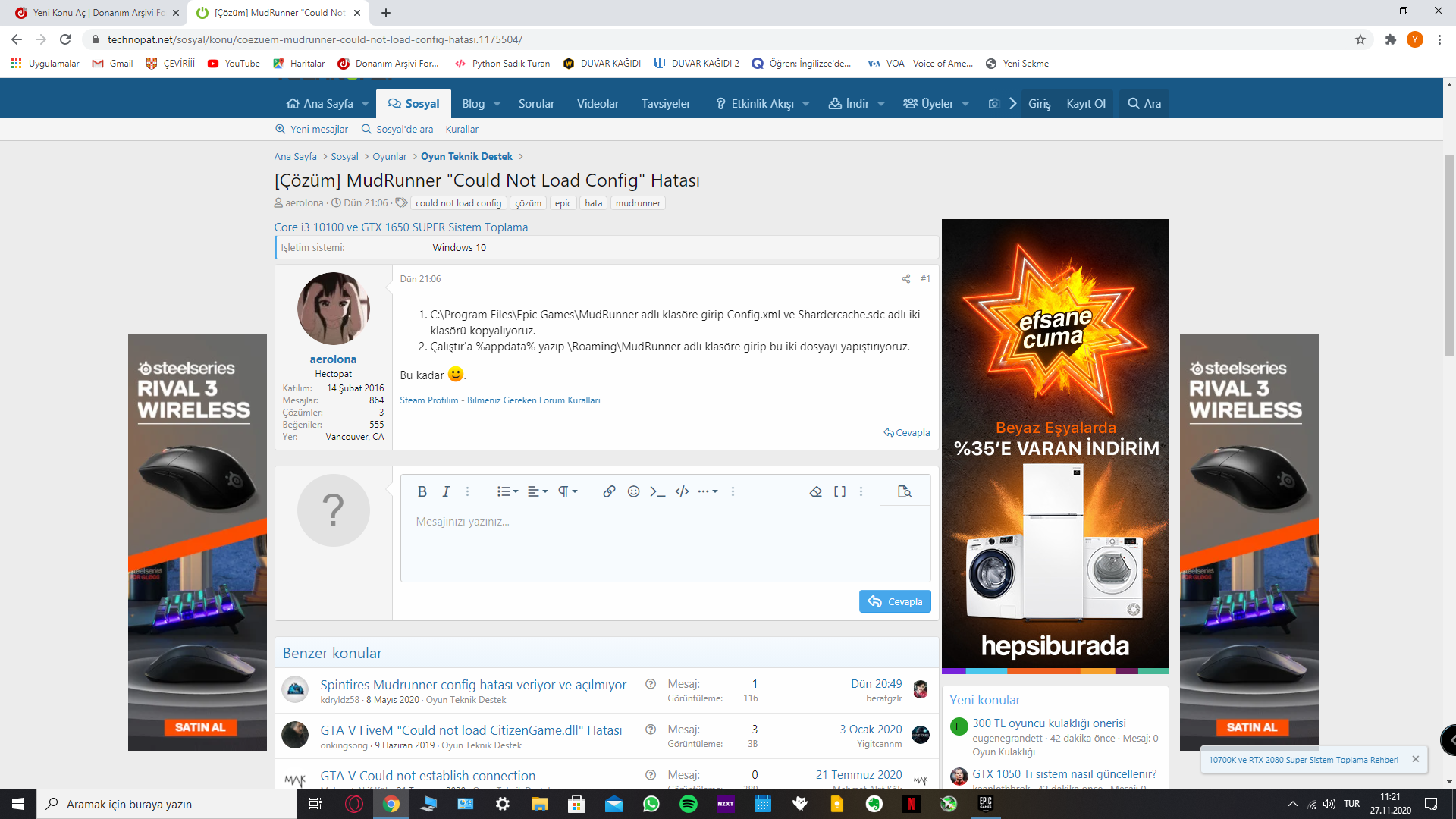This screenshot has height=819, width=1456.
Task: Click the share icon on post #1
Action: pos(905,279)
